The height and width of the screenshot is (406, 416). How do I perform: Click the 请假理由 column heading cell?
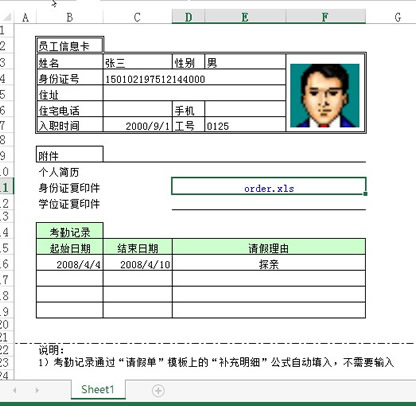coord(269,248)
